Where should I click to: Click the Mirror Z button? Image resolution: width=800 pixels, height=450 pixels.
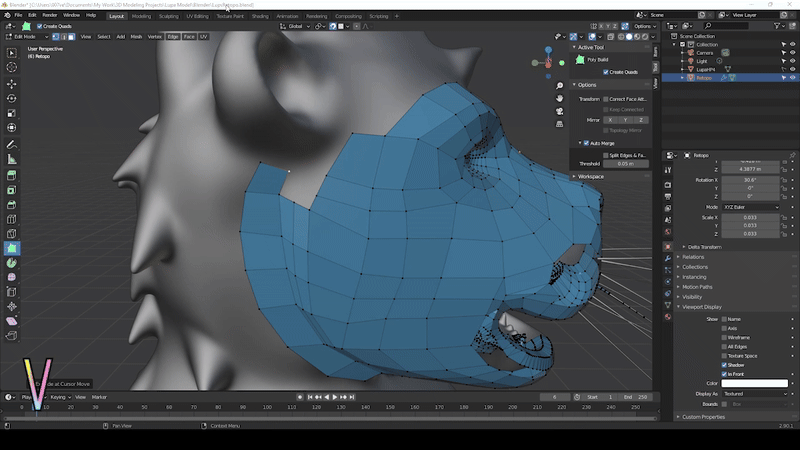641,120
